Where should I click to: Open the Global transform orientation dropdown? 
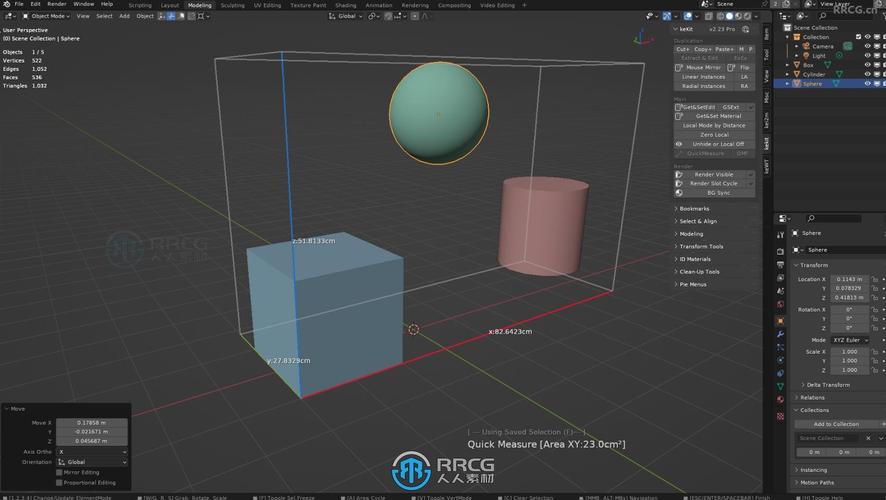tap(345, 16)
